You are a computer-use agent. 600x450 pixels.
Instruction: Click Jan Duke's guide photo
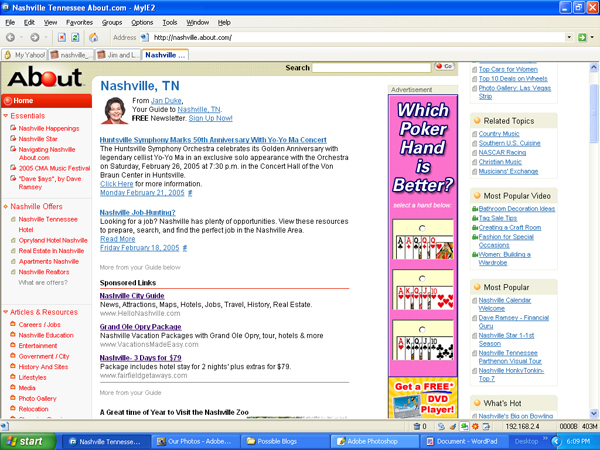[114, 111]
